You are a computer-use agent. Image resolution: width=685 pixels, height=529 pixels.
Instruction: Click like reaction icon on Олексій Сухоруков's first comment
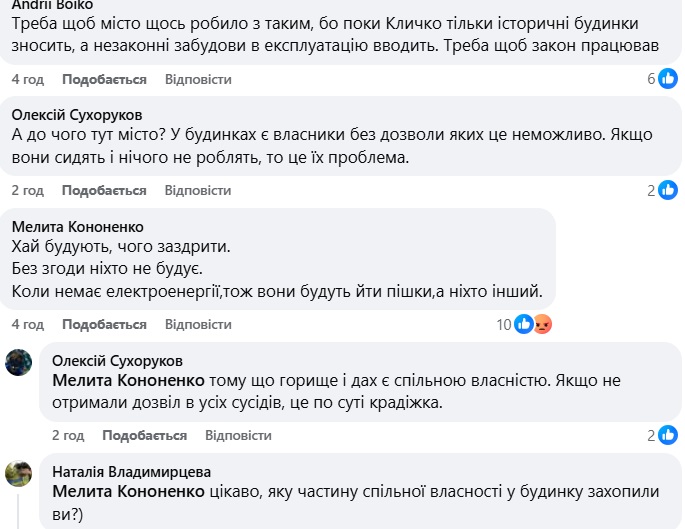click(x=669, y=190)
